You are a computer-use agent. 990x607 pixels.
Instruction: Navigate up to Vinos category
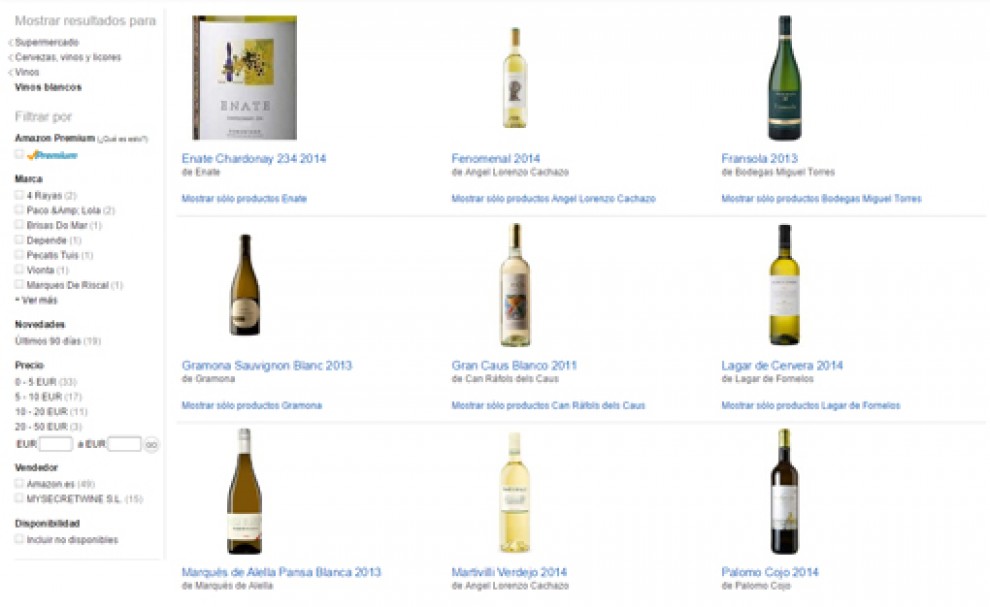point(27,72)
